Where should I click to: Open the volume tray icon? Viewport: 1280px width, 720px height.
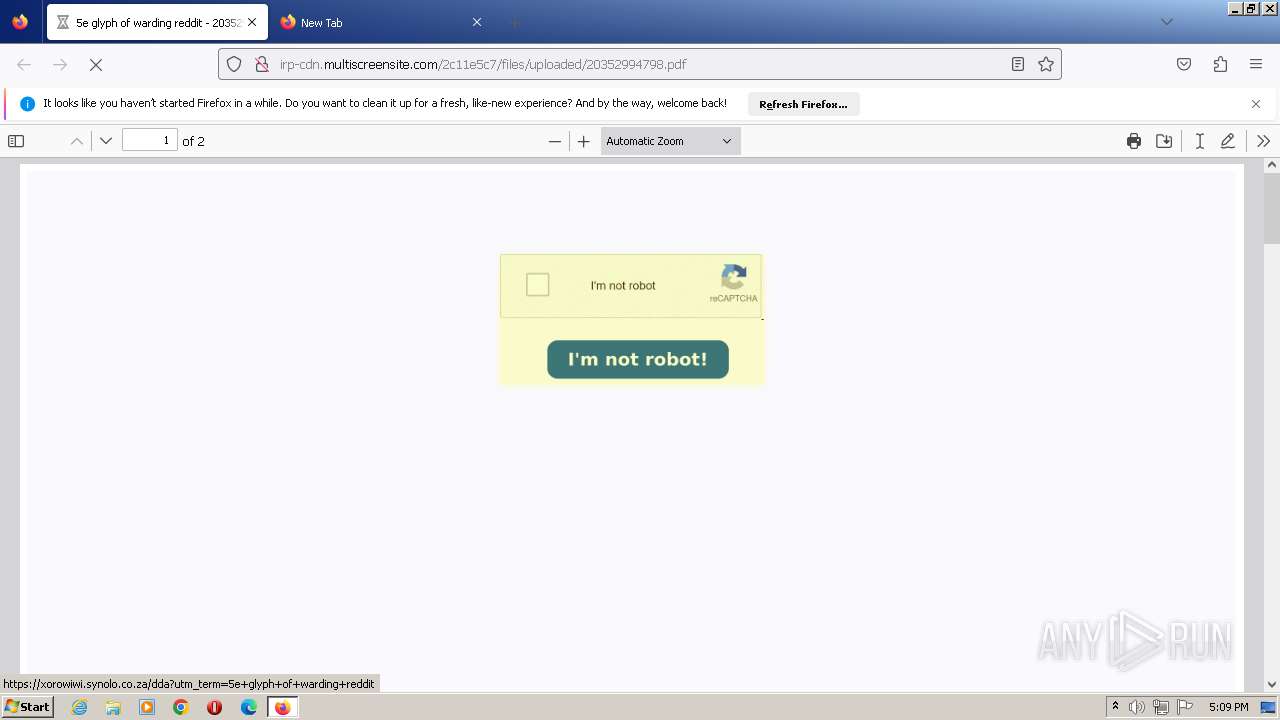[1137, 707]
